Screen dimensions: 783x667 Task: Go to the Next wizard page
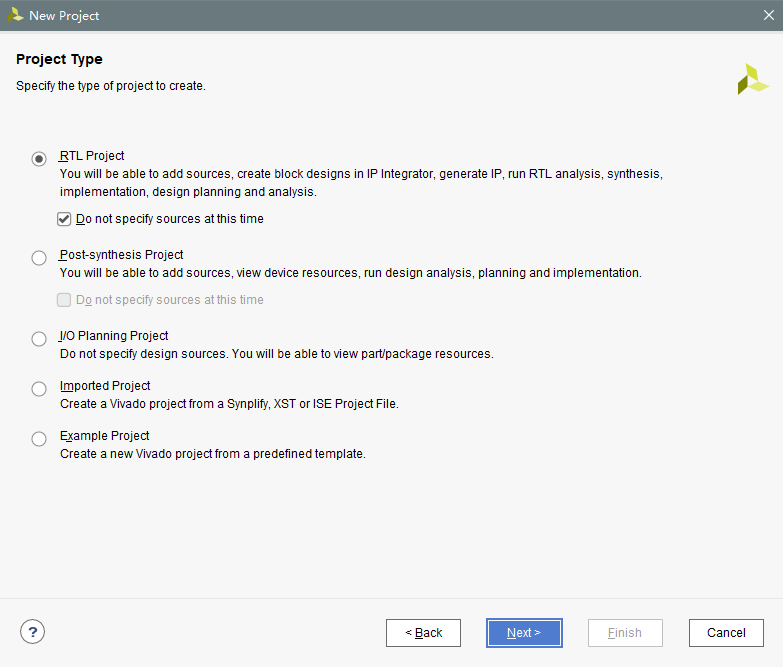(524, 633)
